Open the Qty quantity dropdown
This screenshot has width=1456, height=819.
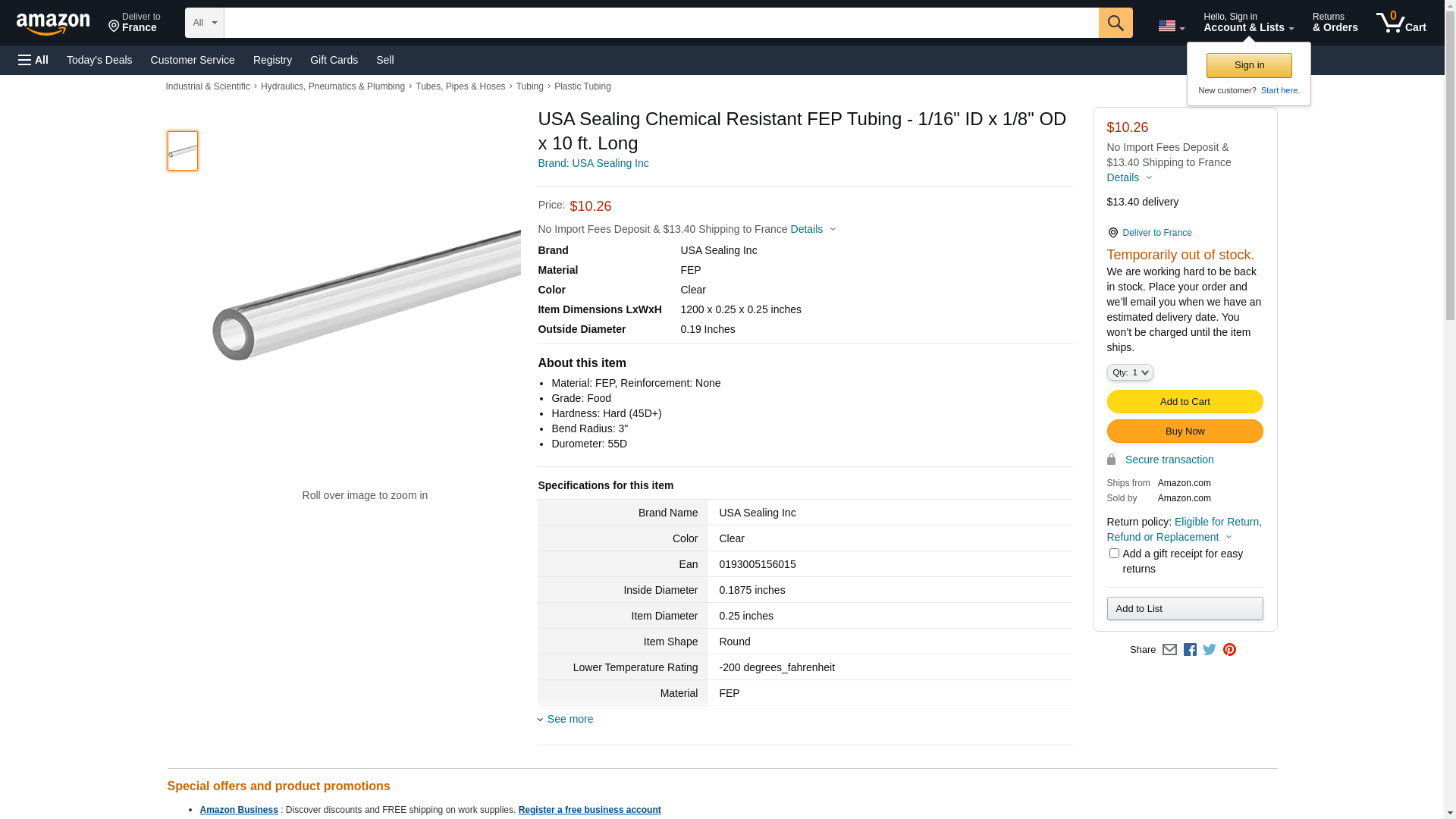click(x=1130, y=372)
